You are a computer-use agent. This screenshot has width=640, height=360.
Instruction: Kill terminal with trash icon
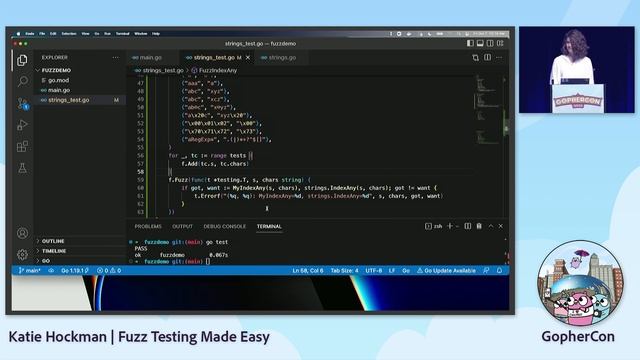(x=479, y=226)
